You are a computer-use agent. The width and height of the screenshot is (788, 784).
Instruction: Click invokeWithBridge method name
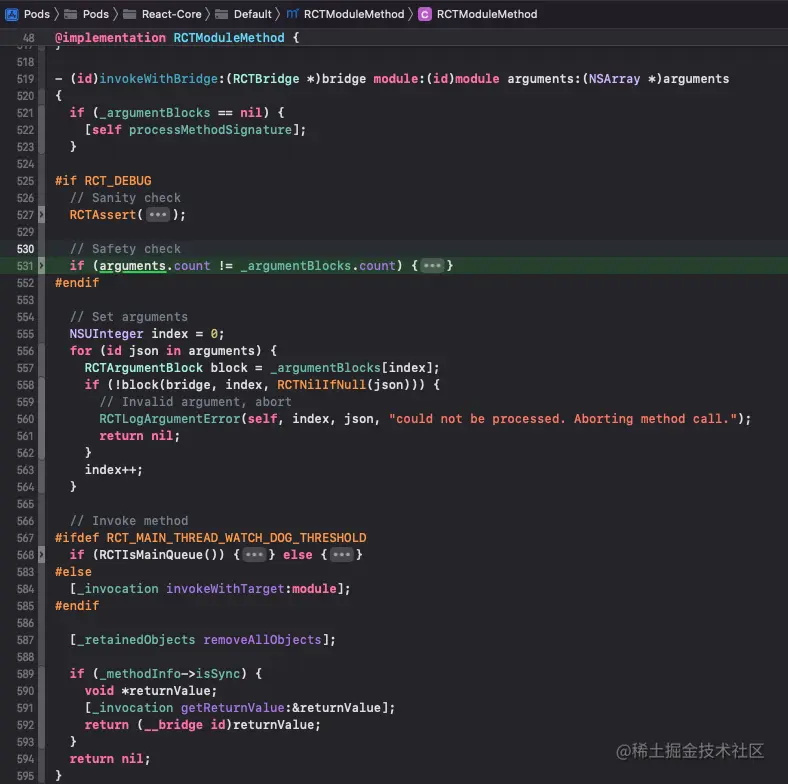coord(158,79)
